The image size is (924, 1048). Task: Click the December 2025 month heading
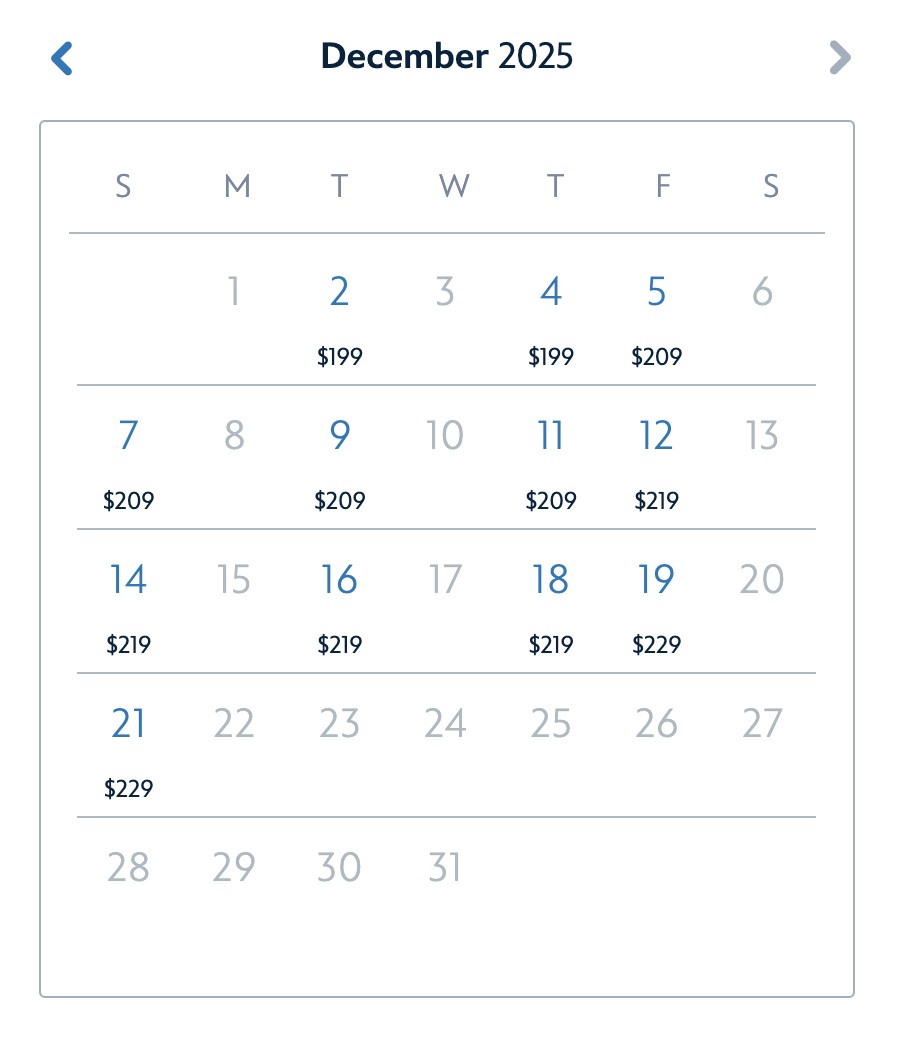[x=447, y=57]
